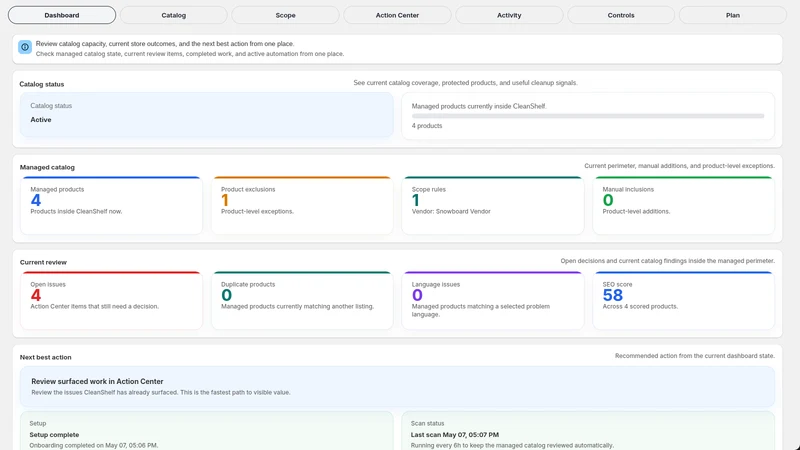The height and width of the screenshot is (450, 800).
Task: Click the 'Current review' section heading
Action: pos(43,262)
